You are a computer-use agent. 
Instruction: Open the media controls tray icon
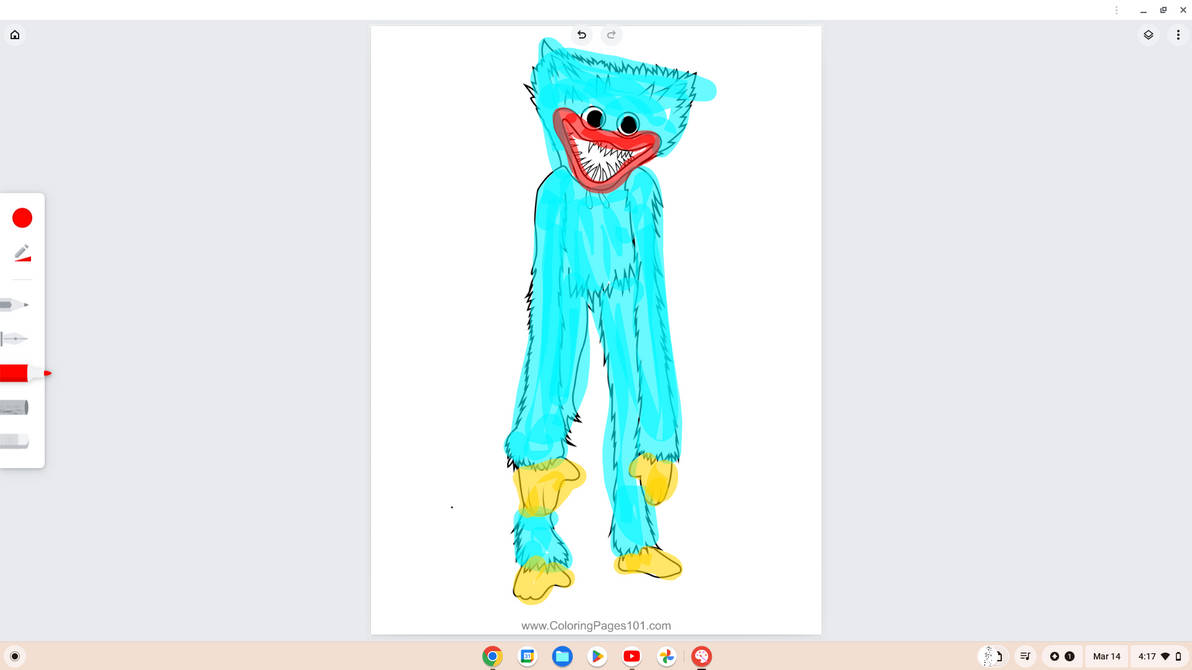click(1026, 656)
